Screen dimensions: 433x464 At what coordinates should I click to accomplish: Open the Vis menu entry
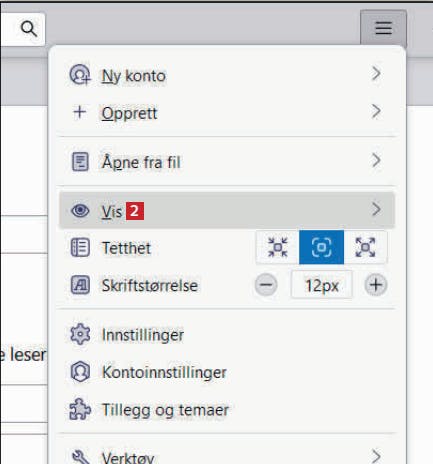tap(227, 210)
